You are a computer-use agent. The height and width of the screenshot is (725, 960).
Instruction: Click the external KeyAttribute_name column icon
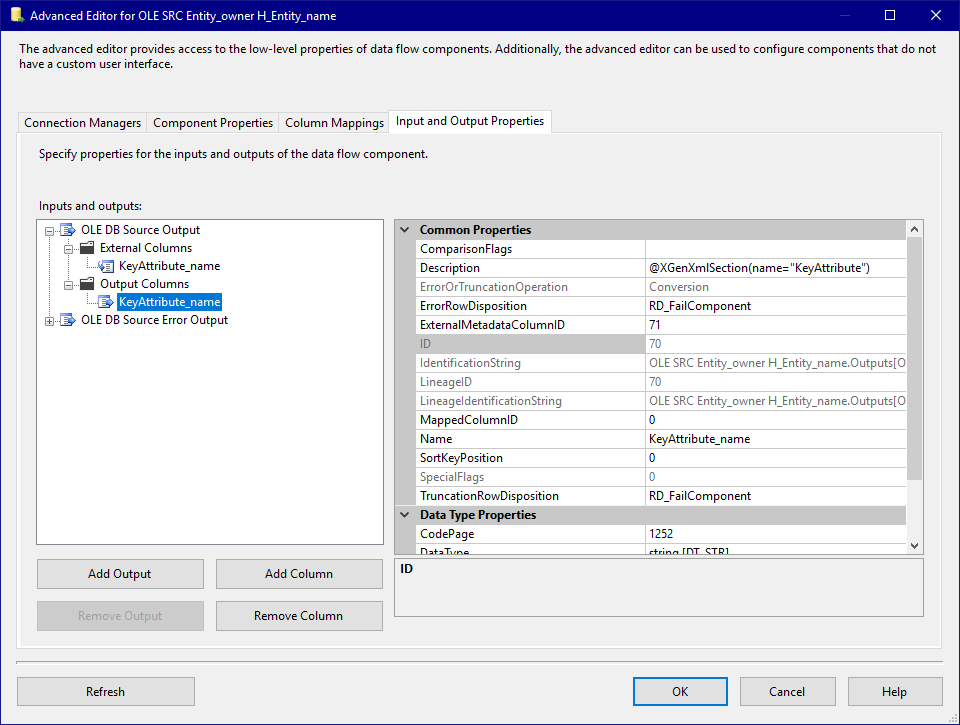pos(106,266)
